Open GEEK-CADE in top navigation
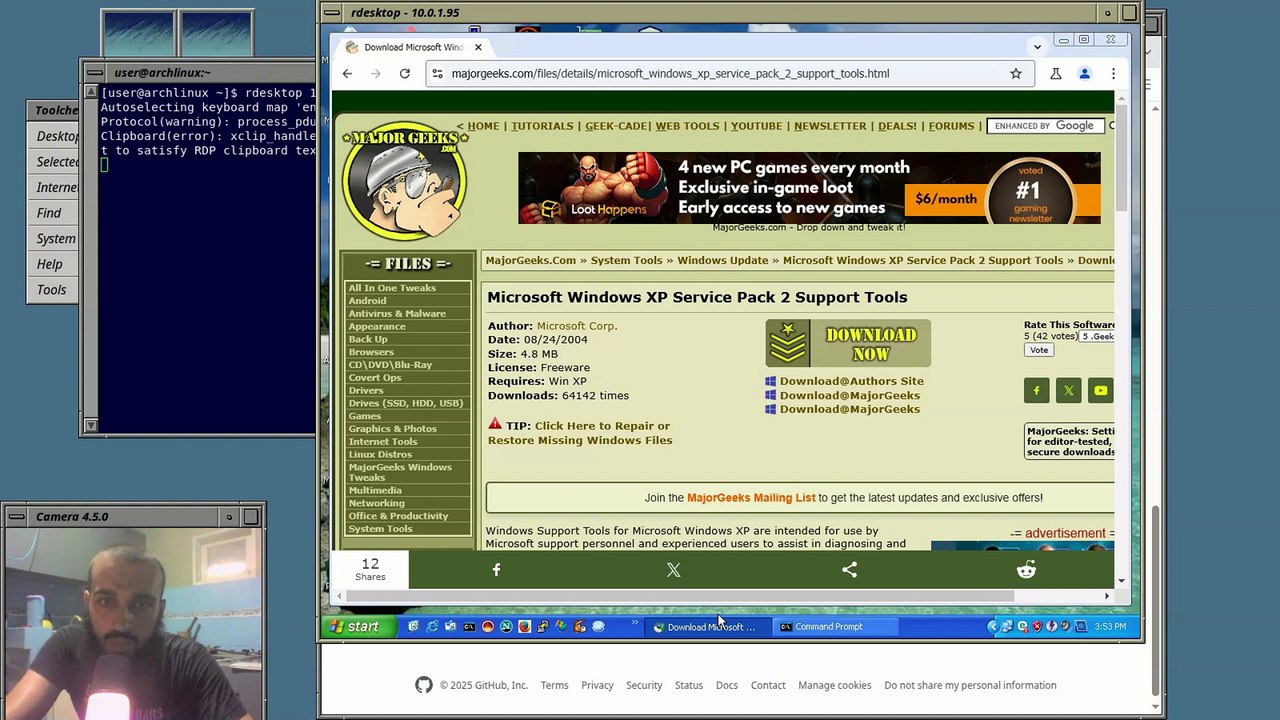 click(616, 126)
